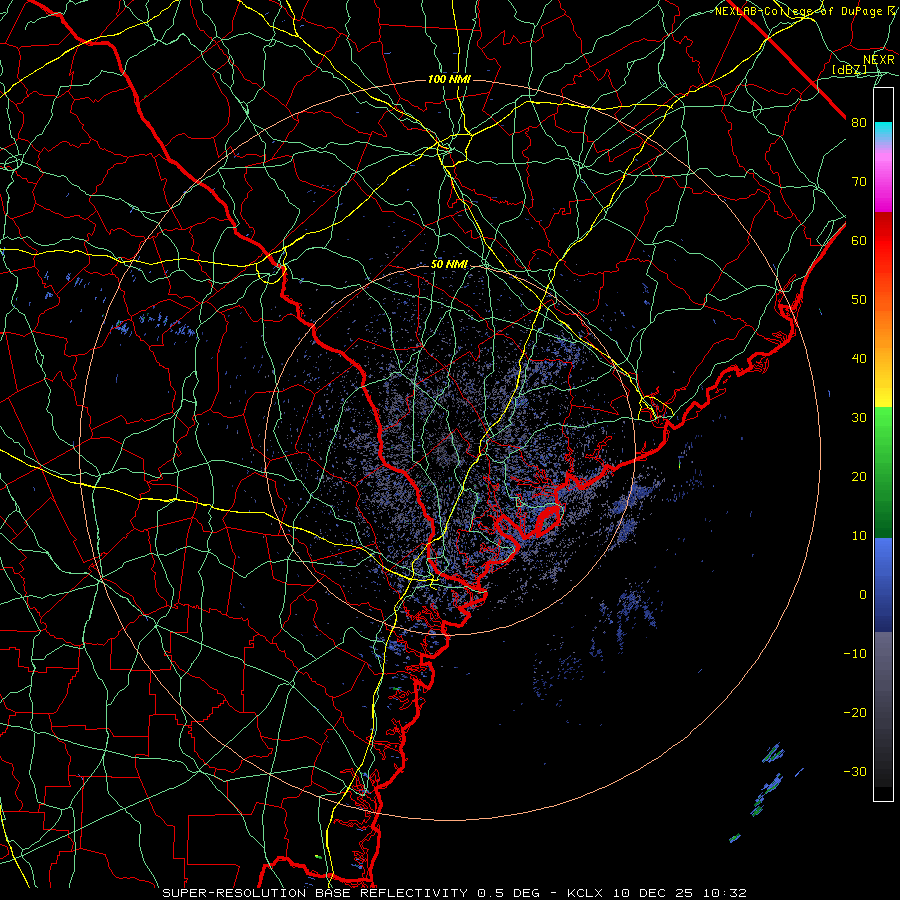Pick the gray swatch near -15 dBZ
Image resolution: width=900 pixels, height=900 pixels.
coord(883,683)
